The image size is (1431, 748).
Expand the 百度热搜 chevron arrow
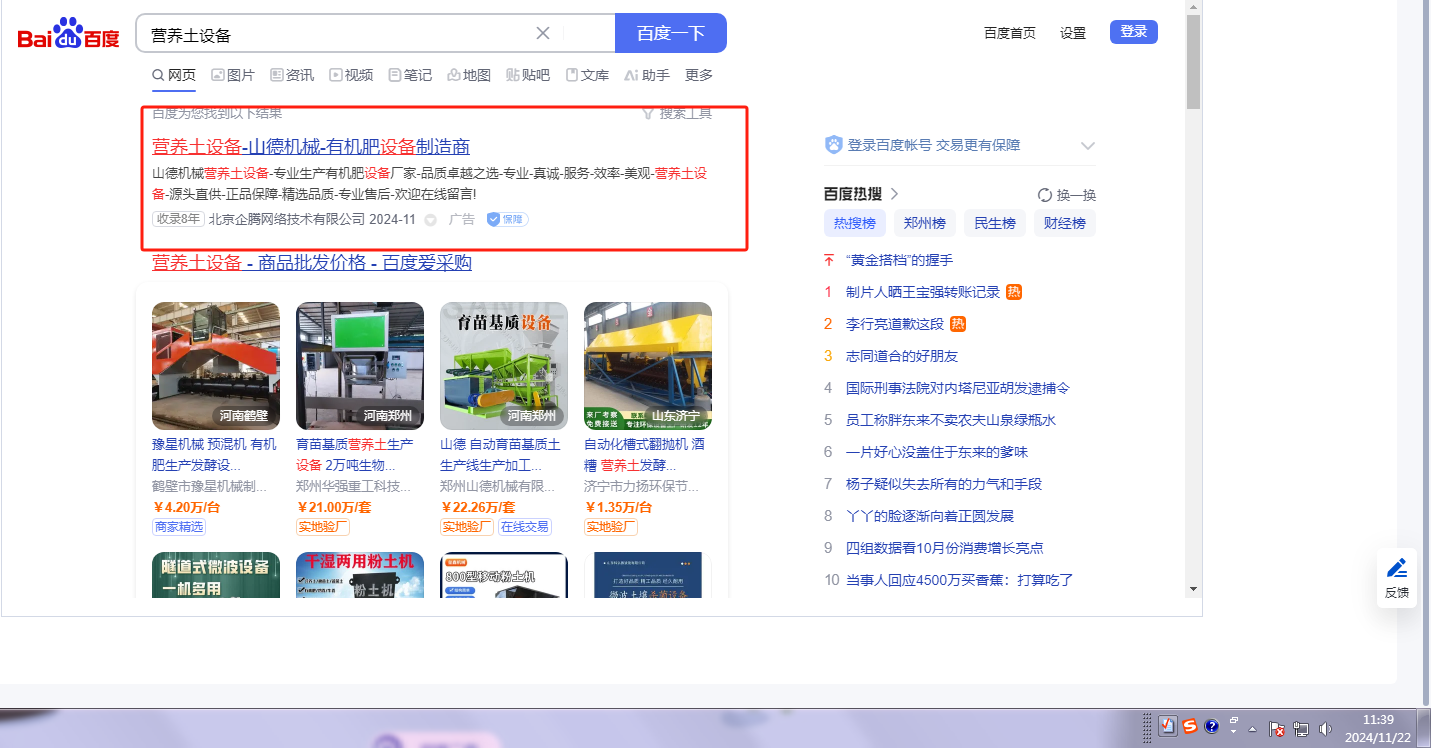click(x=894, y=194)
